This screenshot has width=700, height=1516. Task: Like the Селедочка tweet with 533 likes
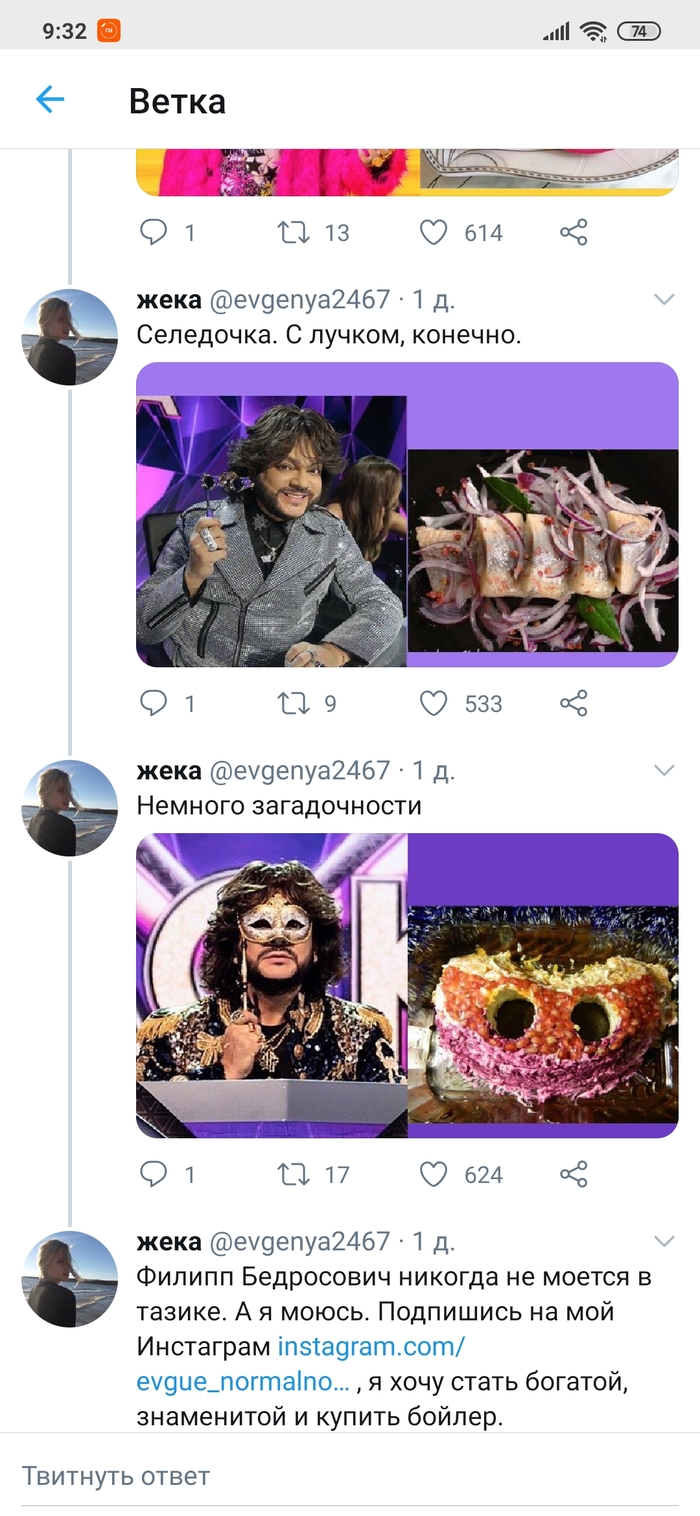[x=433, y=703]
